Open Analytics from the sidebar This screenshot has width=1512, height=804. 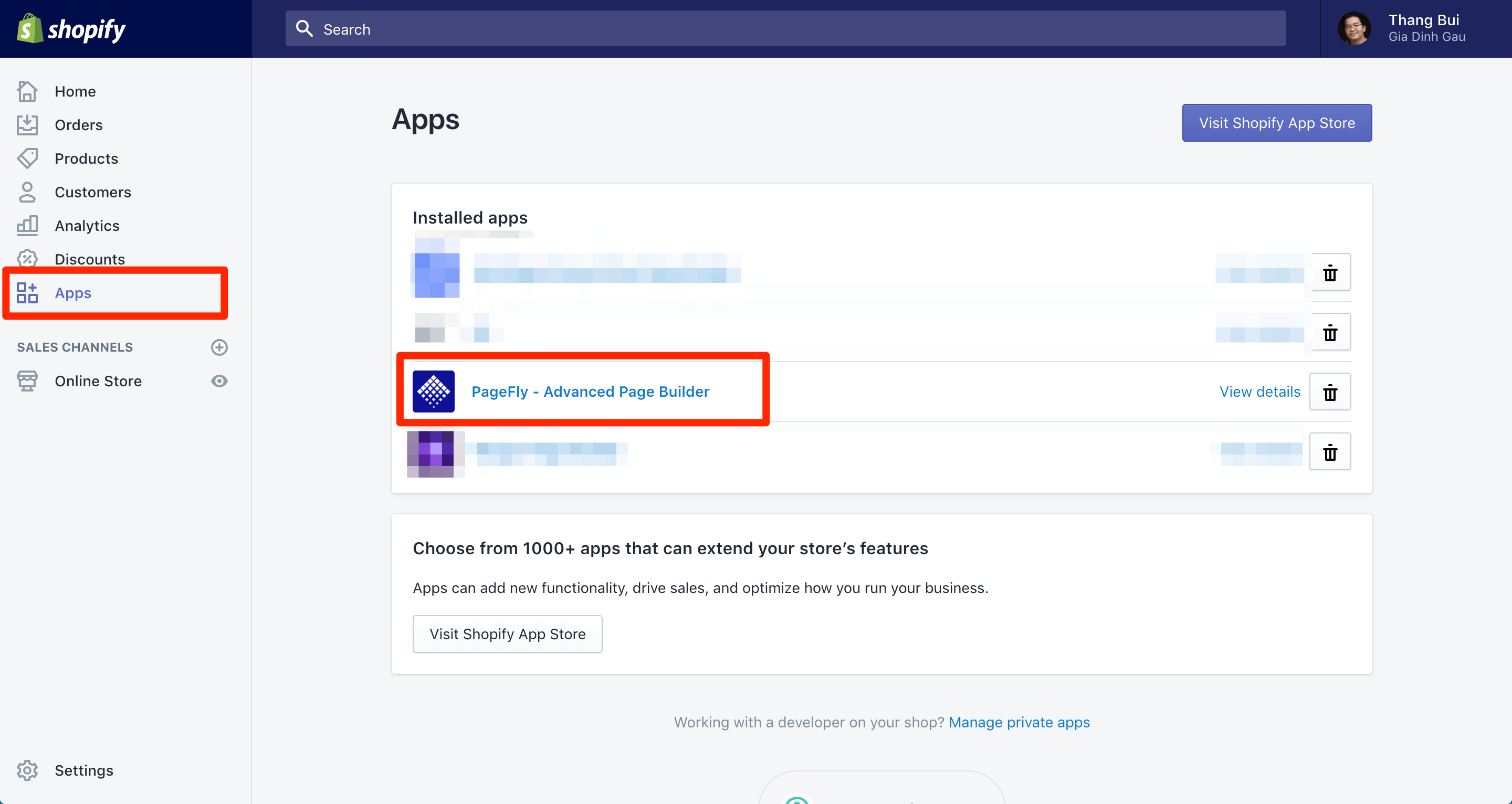87,225
